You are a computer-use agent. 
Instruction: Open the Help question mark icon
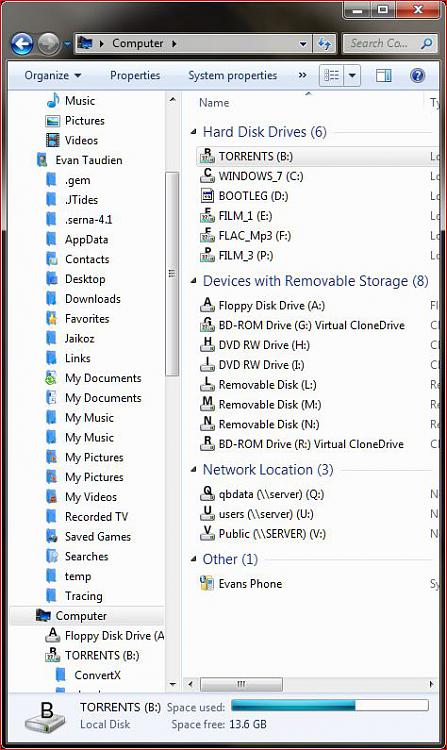pos(417,75)
